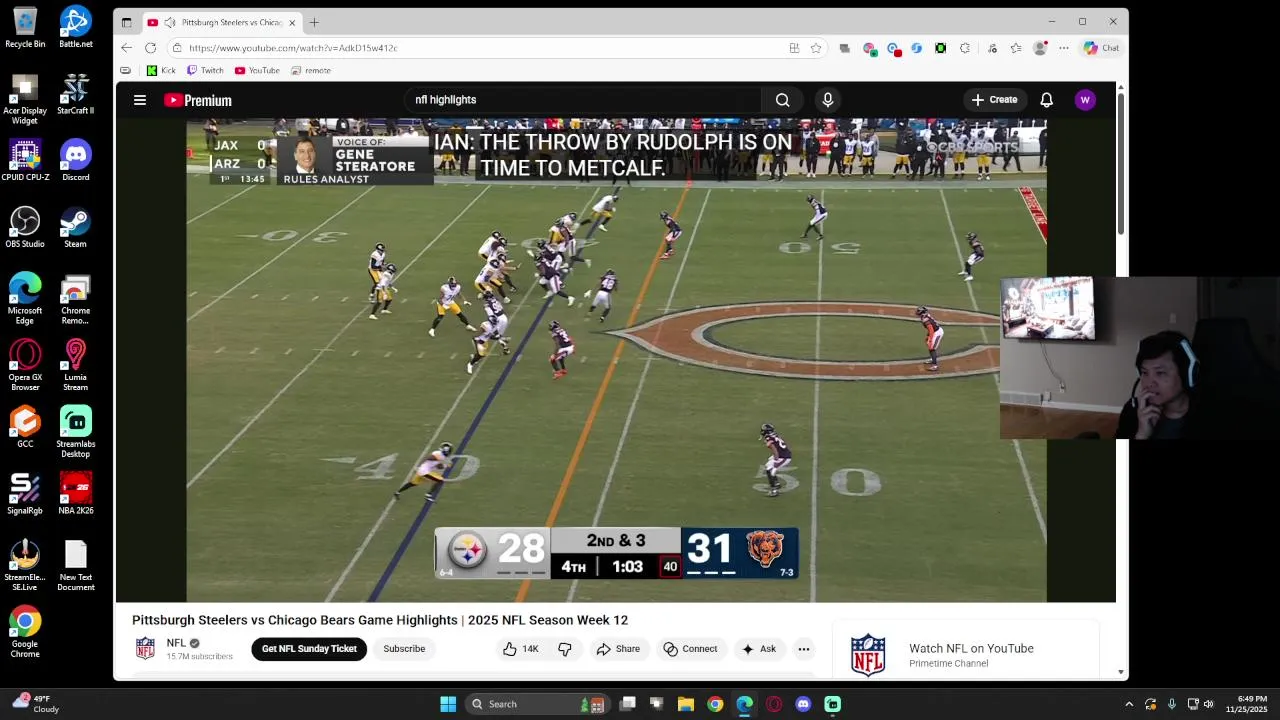Click the Ask button
Image resolution: width=1280 pixels, height=720 pixels.
(758, 649)
